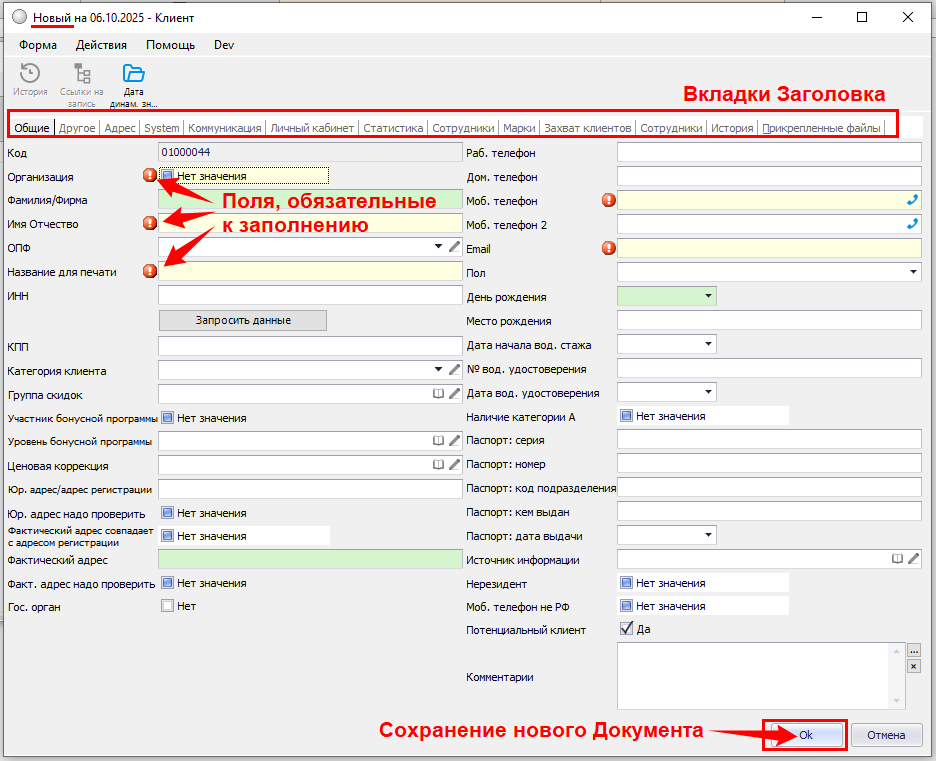Toggle the Гос. орган checkbox
The height and width of the screenshot is (761, 936).
pos(168,606)
